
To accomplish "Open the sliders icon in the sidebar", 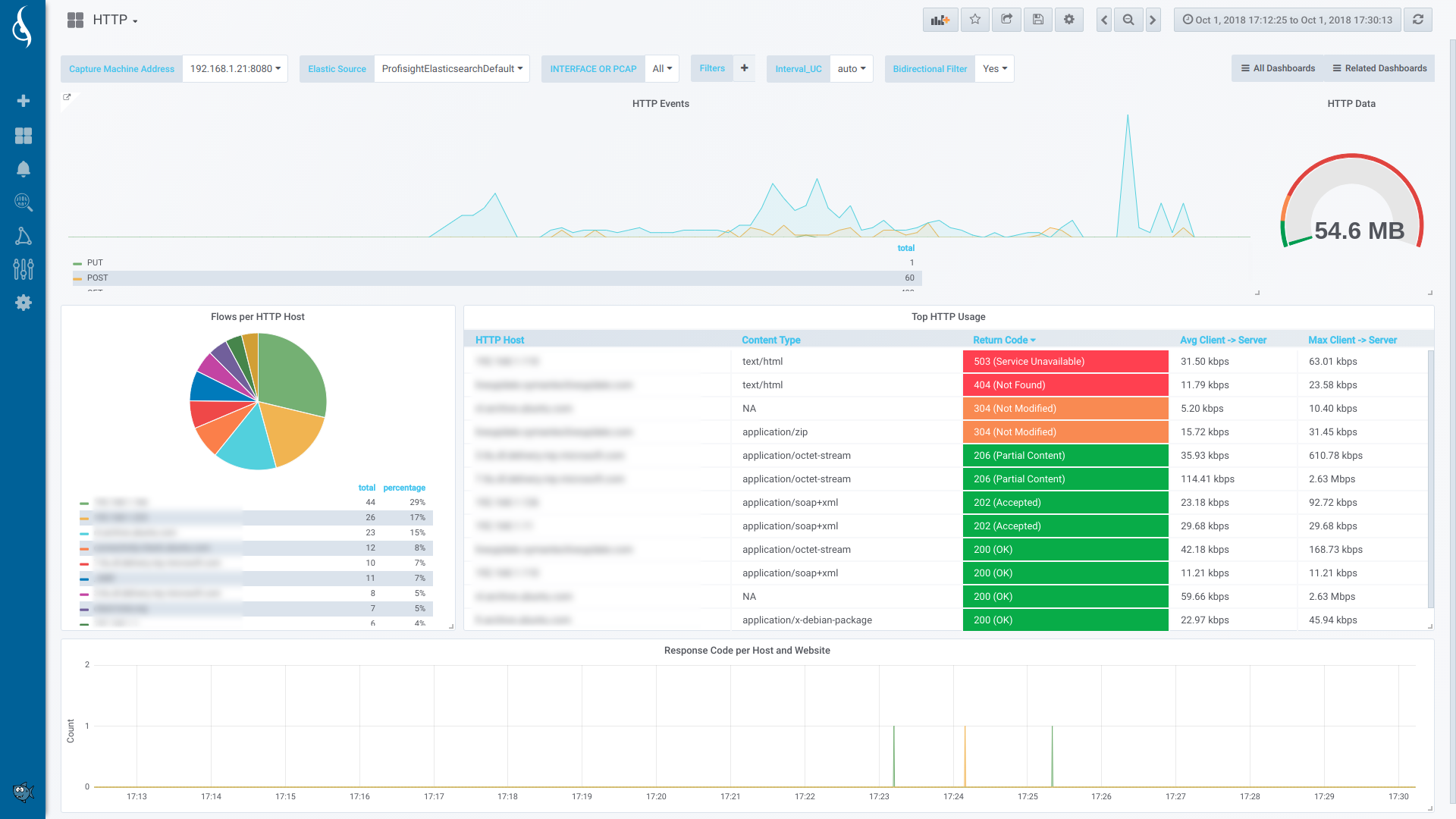I will pos(24,269).
